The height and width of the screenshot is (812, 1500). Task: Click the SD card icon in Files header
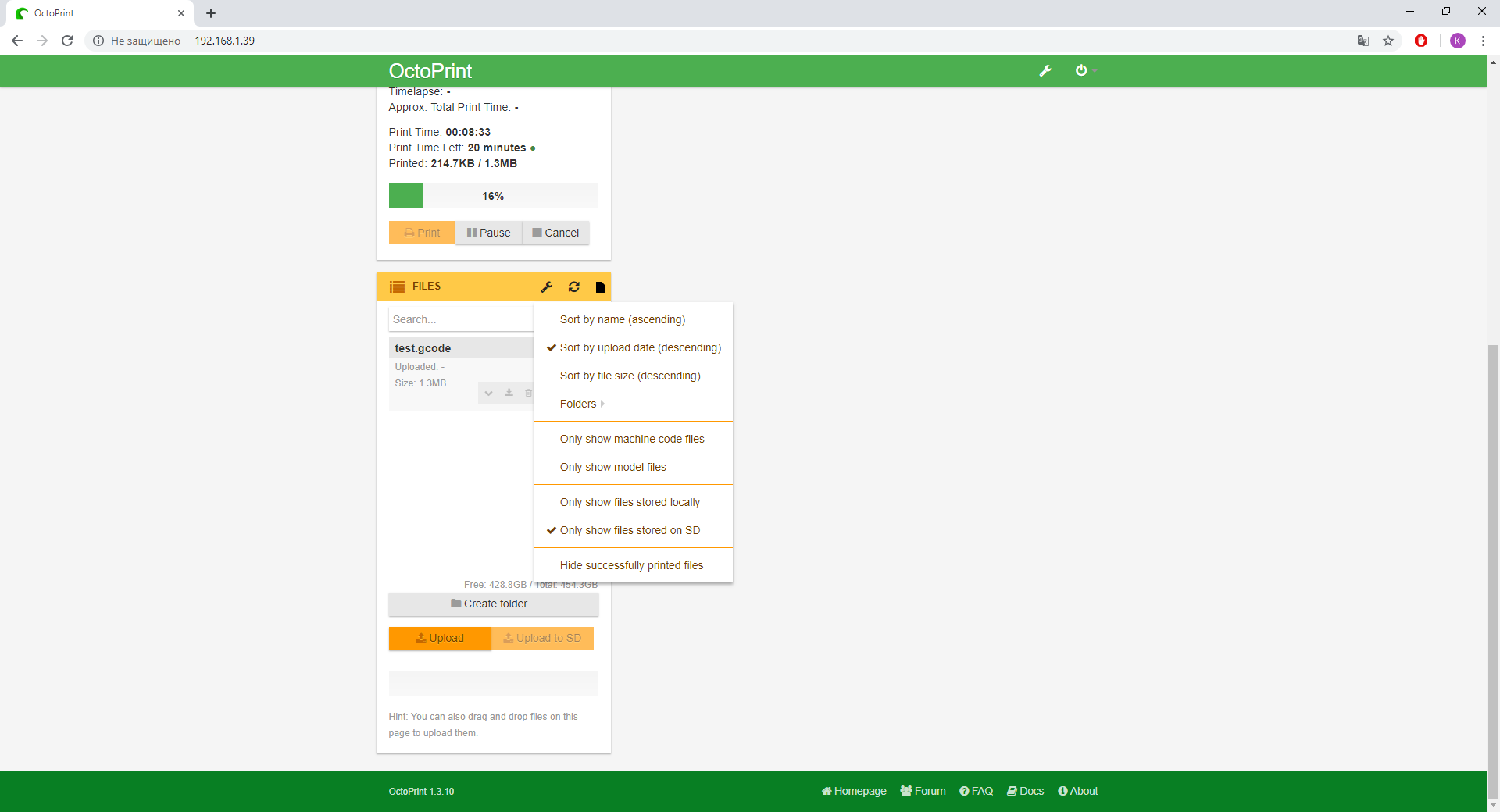[x=600, y=287]
